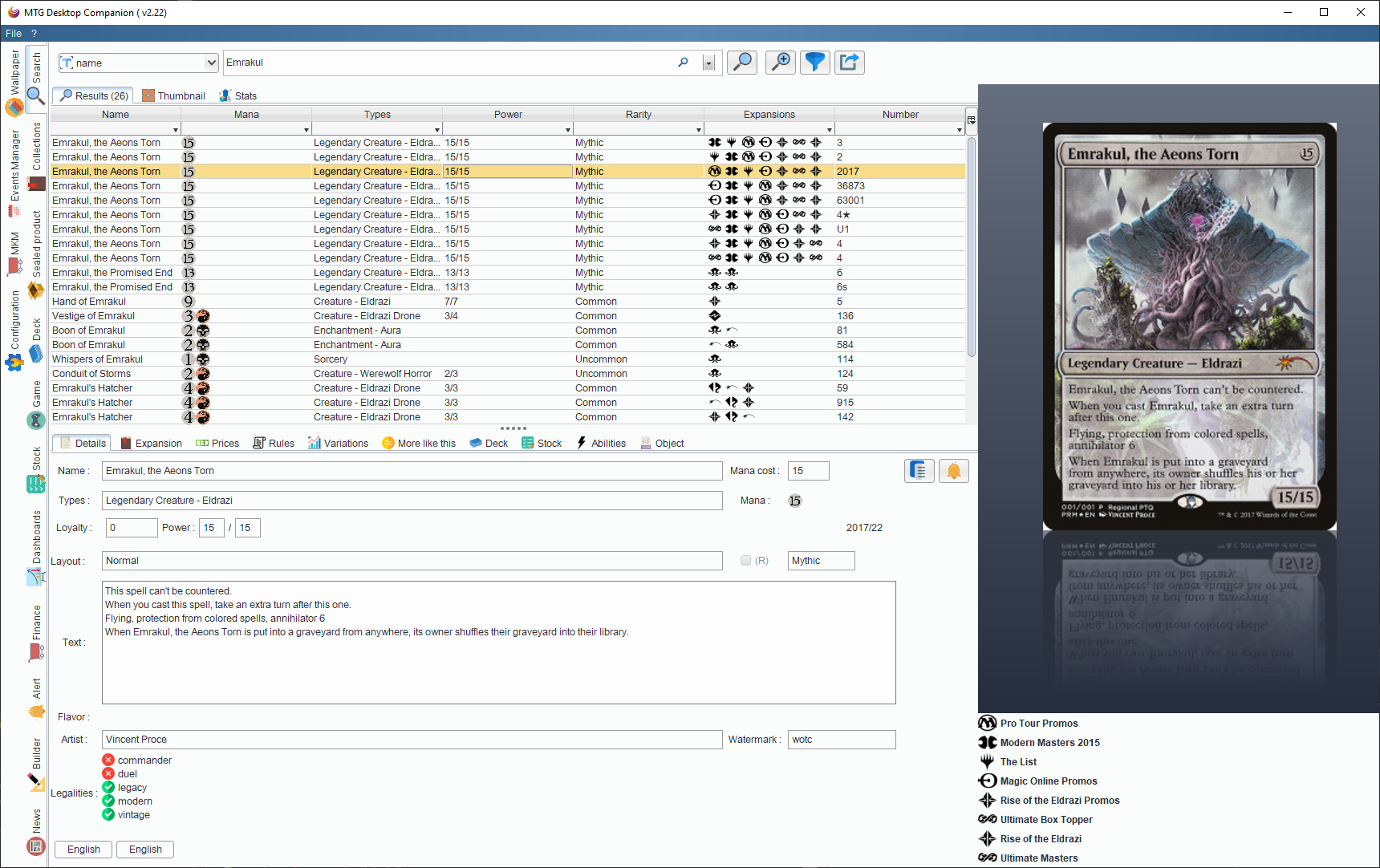Run the card search with magnifier button
Image resolution: width=1380 pixels, height=868 pixels.
click(x=742, y=63)
